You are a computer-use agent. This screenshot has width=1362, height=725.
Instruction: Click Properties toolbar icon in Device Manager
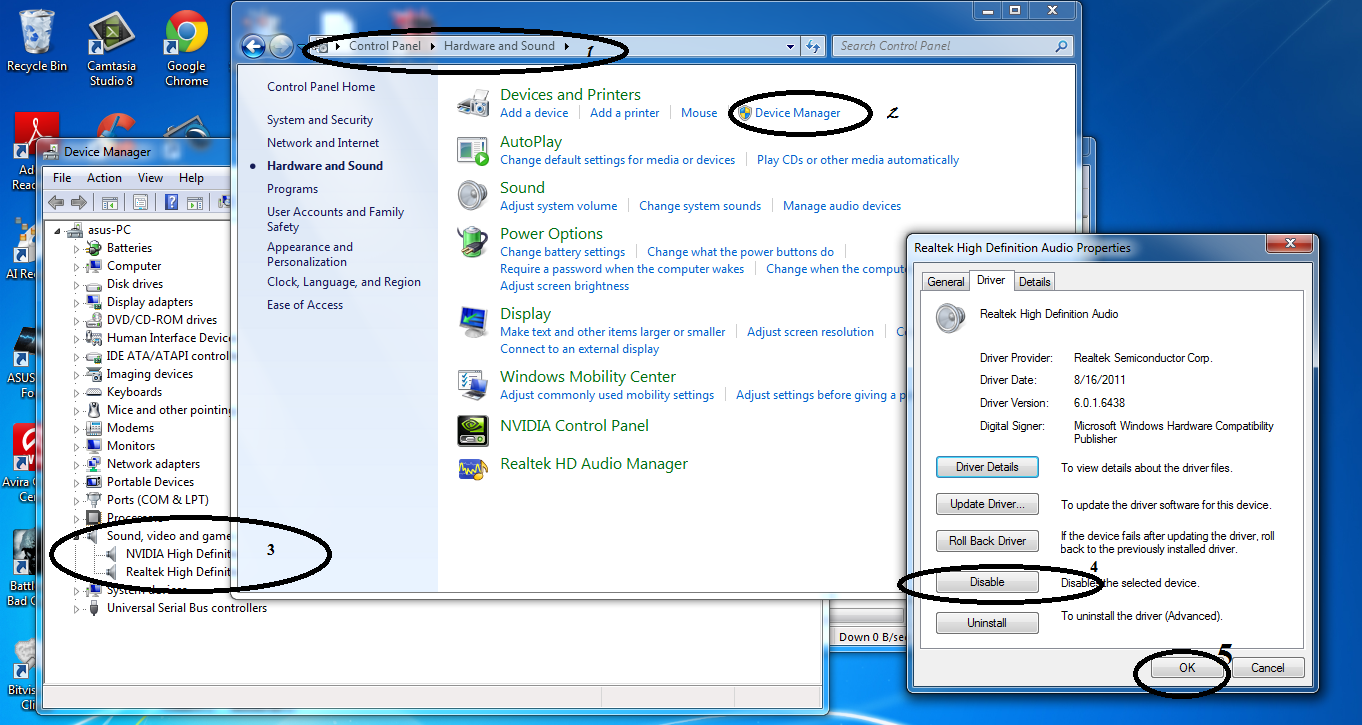[x=141, y=203]
